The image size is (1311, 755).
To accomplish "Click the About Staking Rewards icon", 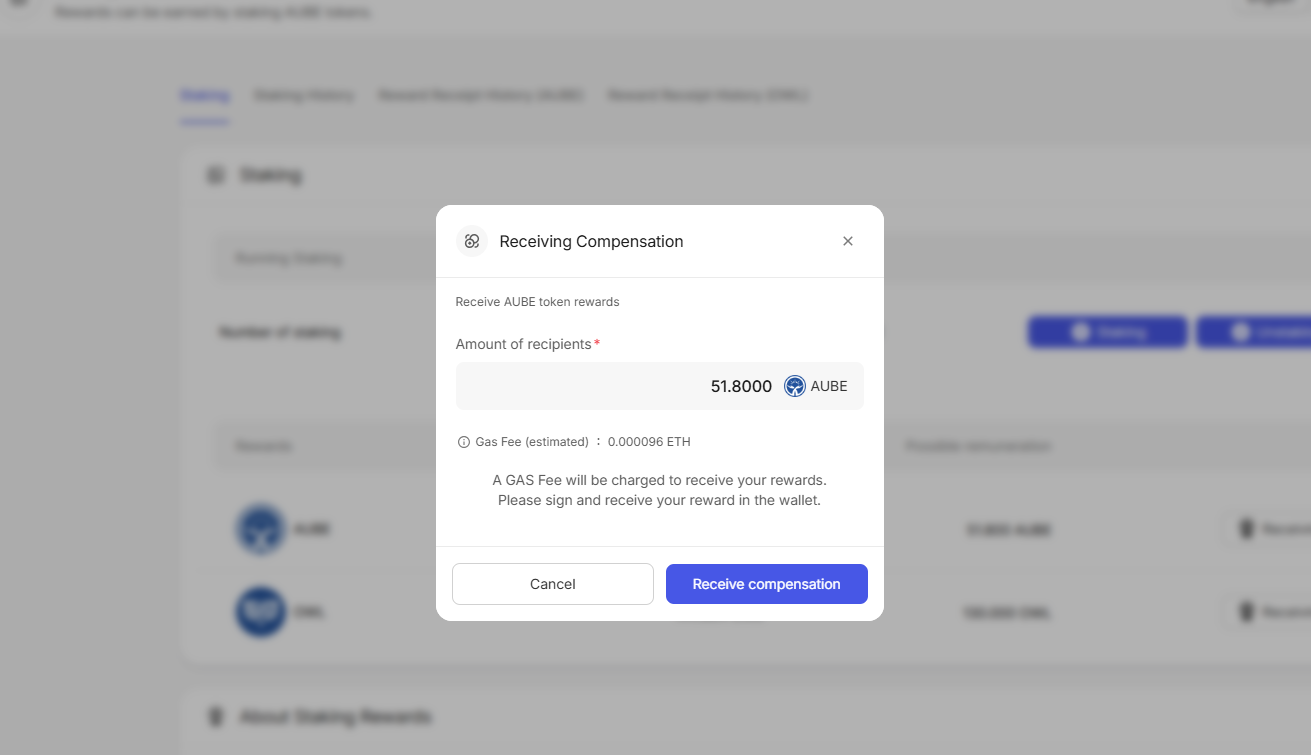I will tap(215, 717).
